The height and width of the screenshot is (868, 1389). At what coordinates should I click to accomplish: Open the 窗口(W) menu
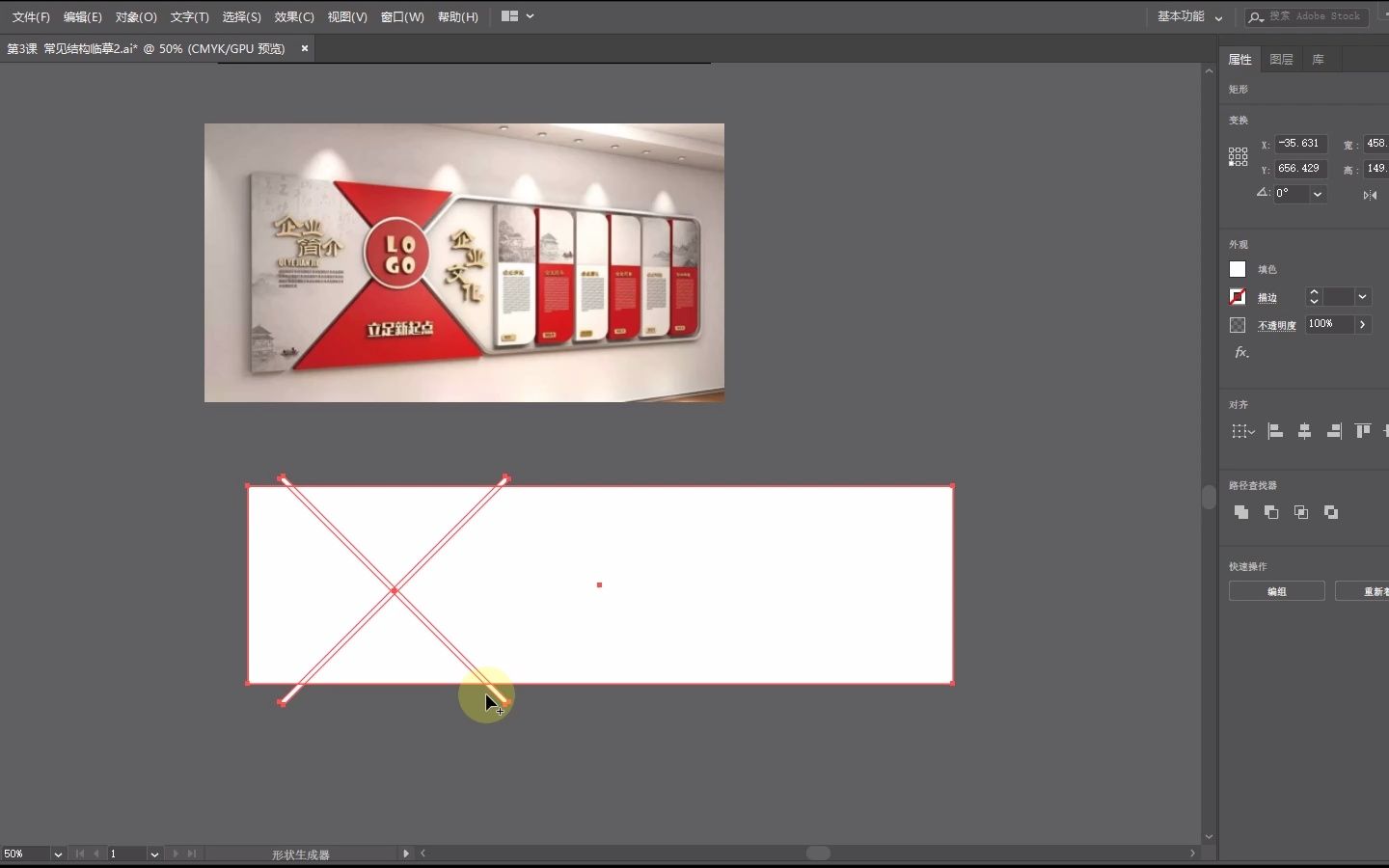[x=402, y=16]
